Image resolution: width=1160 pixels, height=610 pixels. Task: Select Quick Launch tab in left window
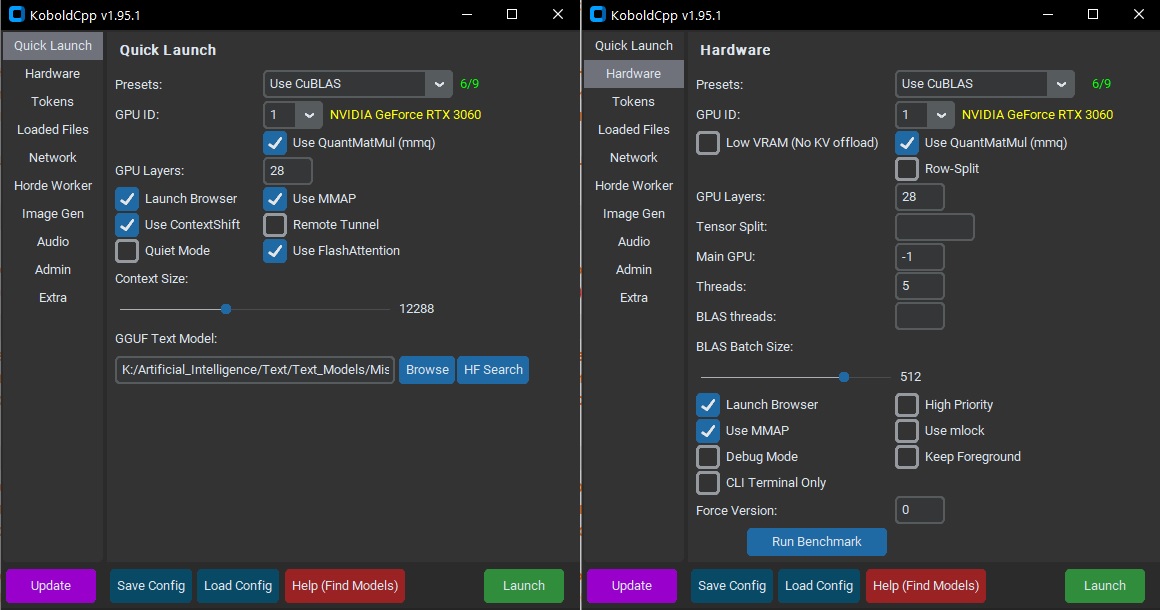tap(53, 46)
